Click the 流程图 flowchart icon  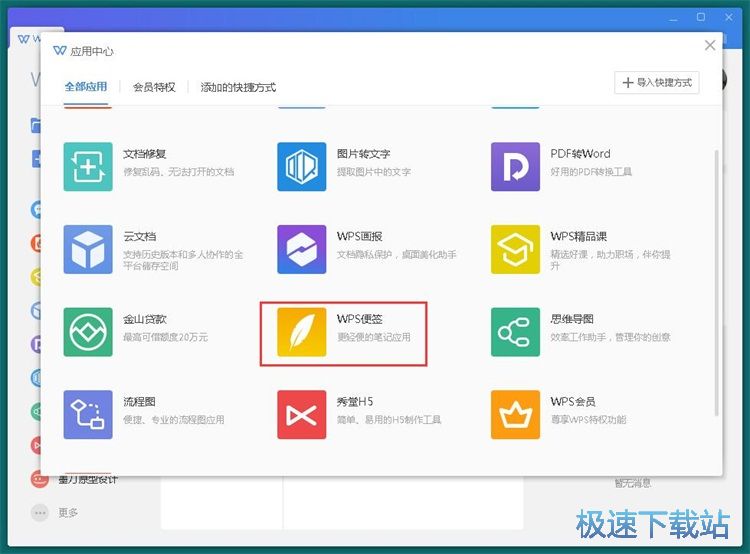pos(88,415)
